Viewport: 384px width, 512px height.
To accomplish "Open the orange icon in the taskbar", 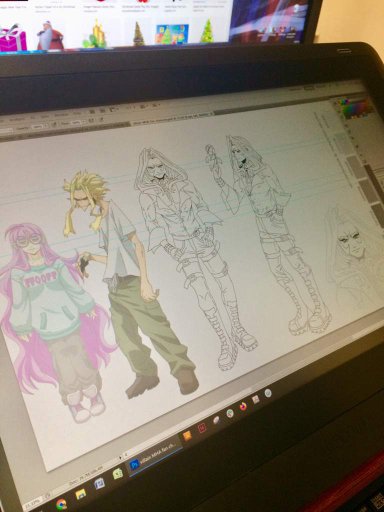I will click(x=187, y=435).
